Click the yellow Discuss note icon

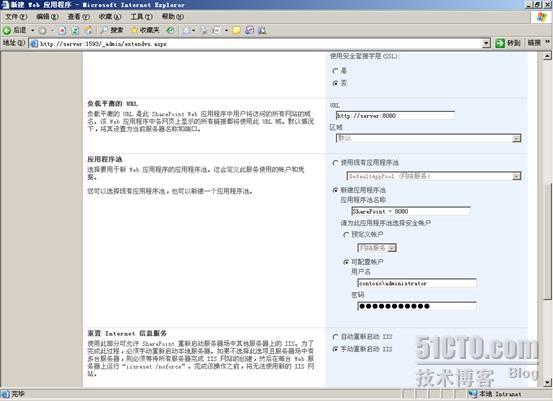pos(236,31)
